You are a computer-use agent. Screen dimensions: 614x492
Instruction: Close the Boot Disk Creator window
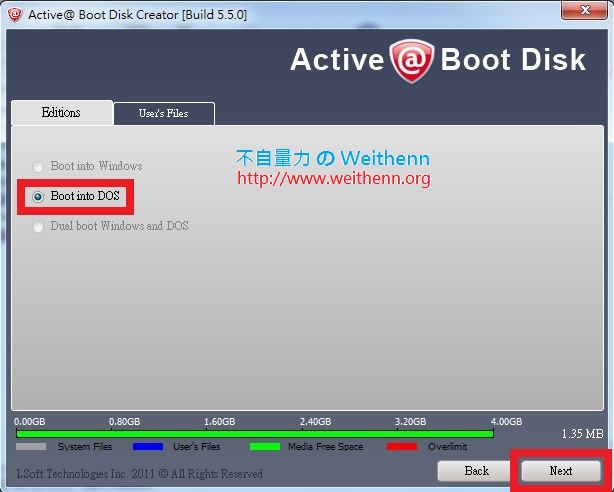click(584, 10)
